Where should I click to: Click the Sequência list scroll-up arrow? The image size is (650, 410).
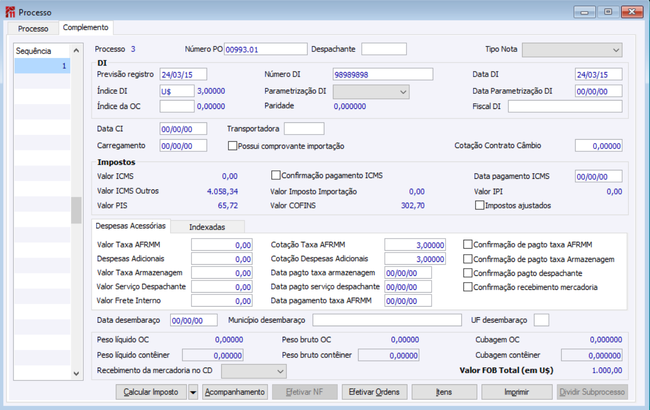tap(76, 51)
